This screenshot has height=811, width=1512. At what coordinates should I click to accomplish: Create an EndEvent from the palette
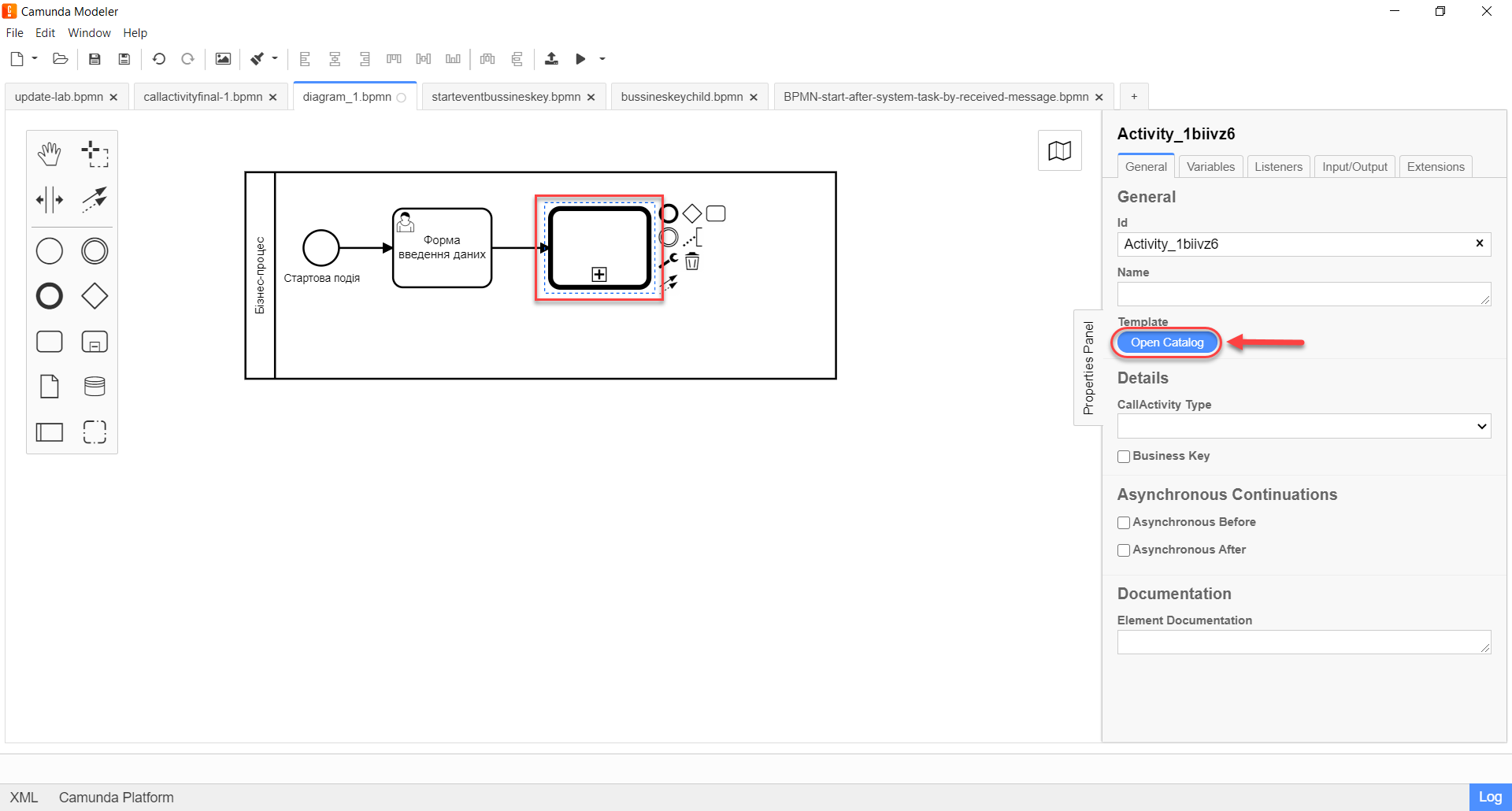(x=50, y=296)
